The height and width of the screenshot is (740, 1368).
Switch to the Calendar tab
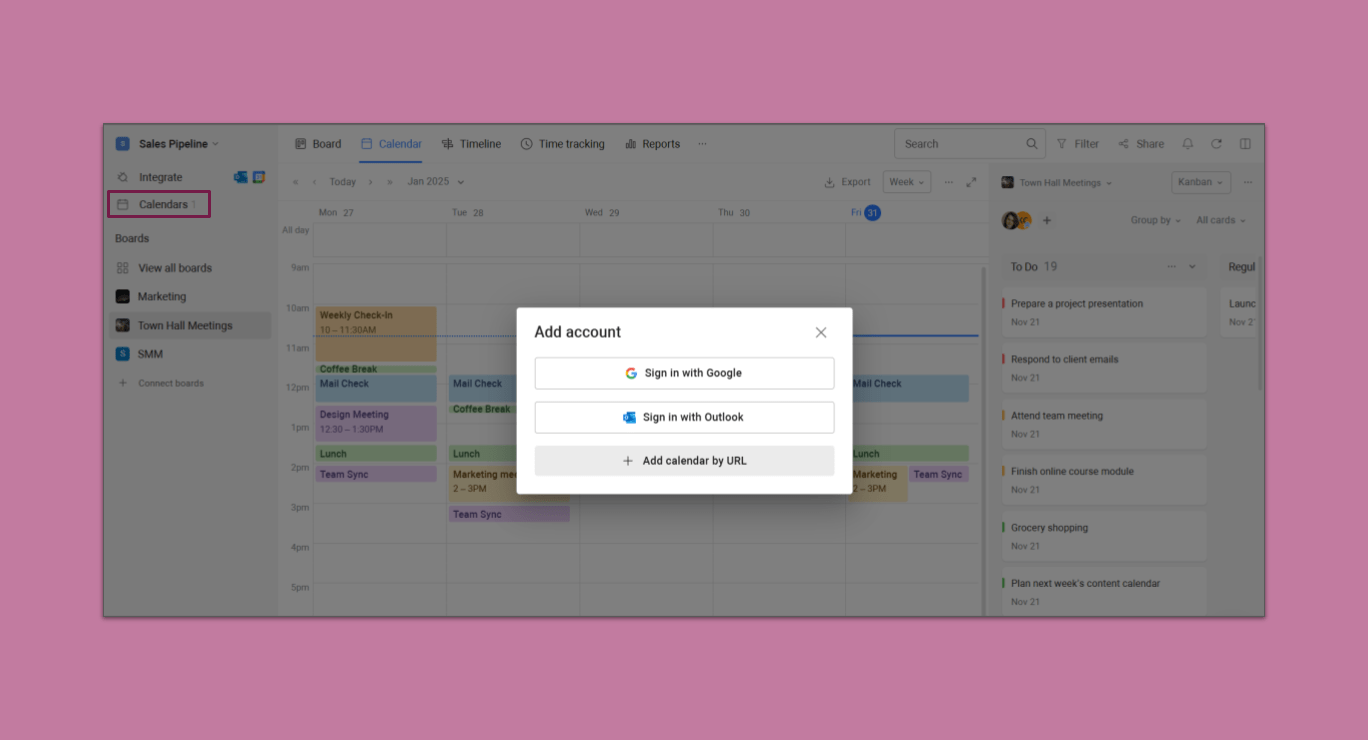[x=391, y=144]
